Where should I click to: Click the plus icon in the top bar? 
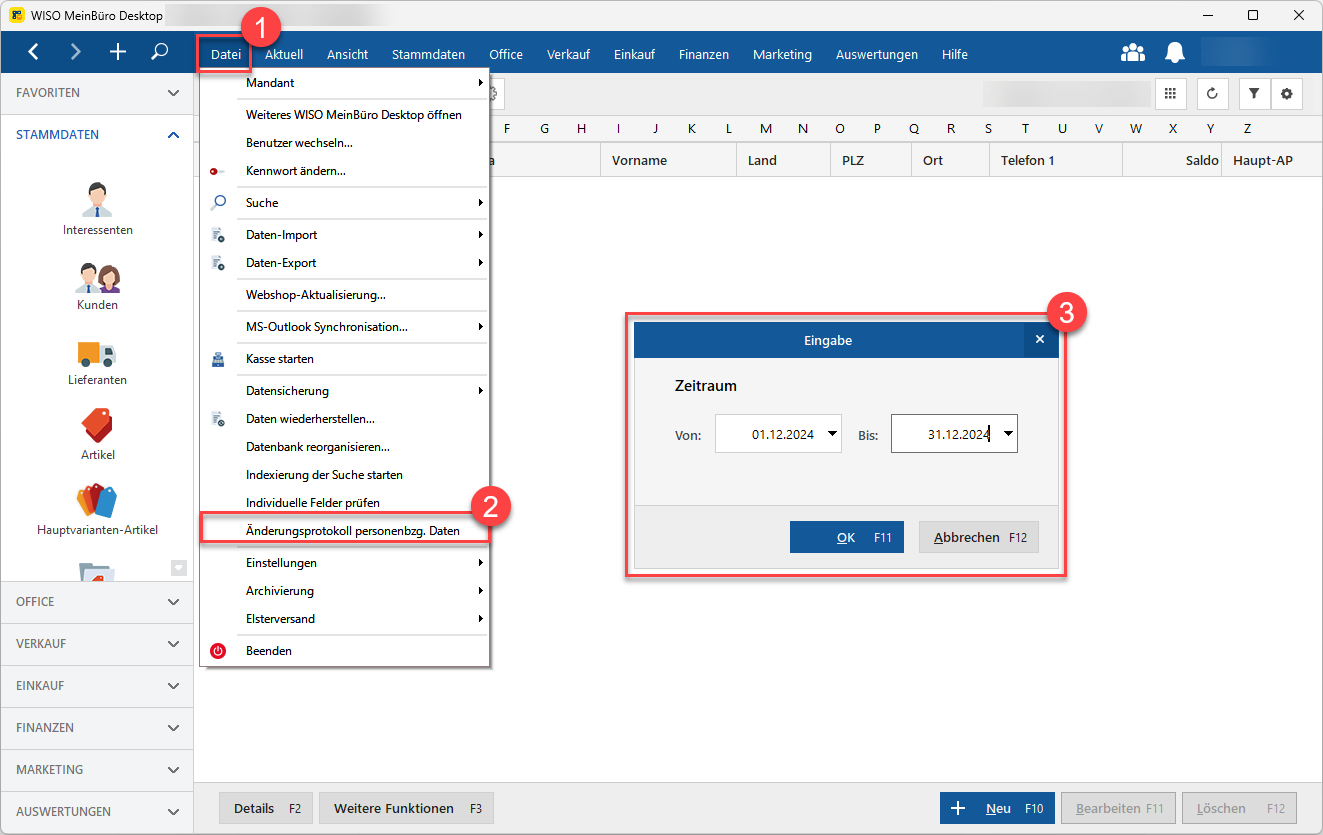click(118, 52)
